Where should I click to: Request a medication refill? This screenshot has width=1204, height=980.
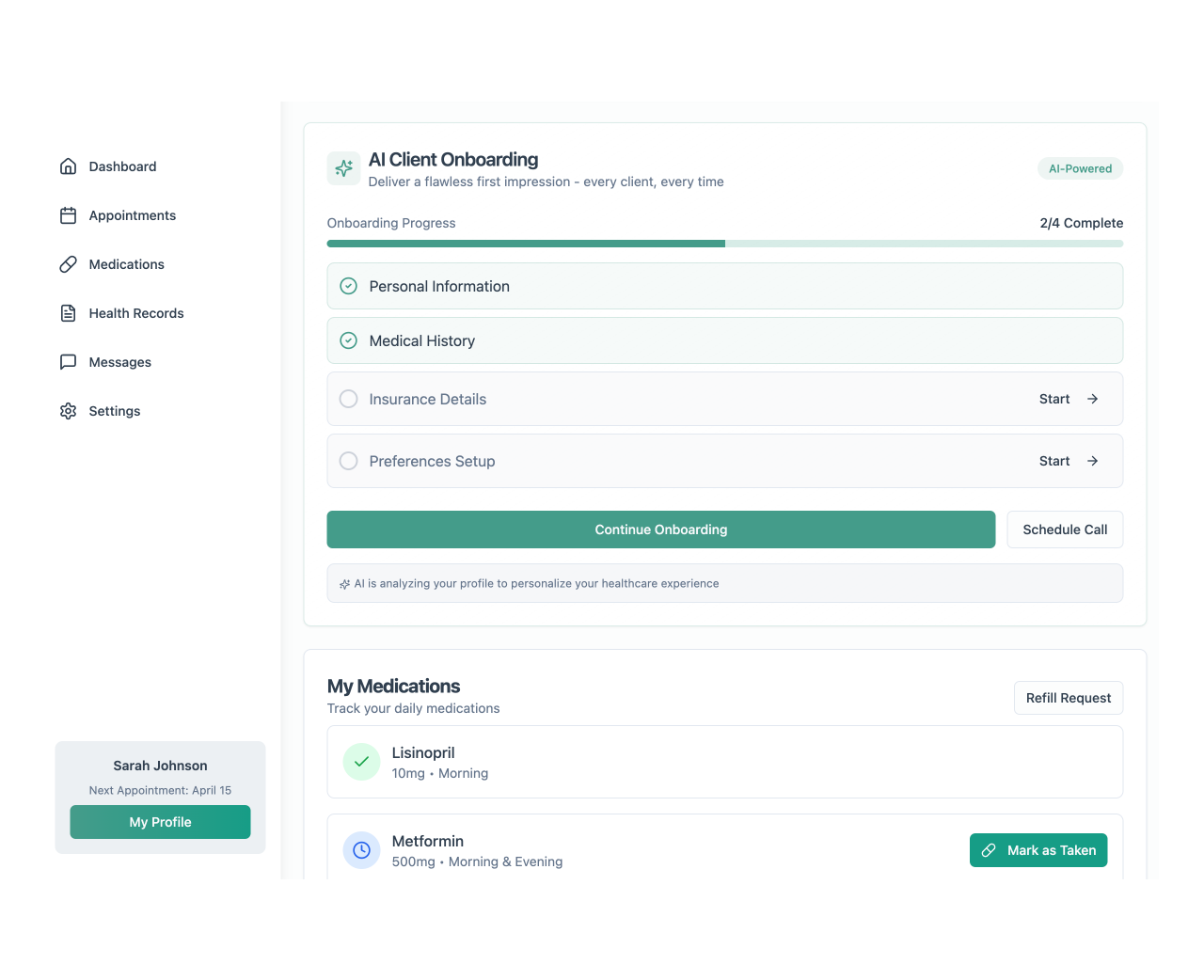1069,697
